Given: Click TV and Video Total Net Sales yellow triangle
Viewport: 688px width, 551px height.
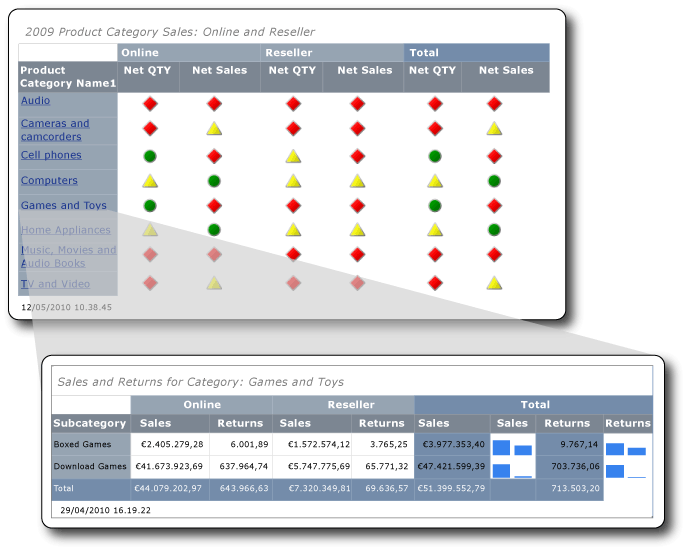Looking at the screenshot, I should coord(494,283).
